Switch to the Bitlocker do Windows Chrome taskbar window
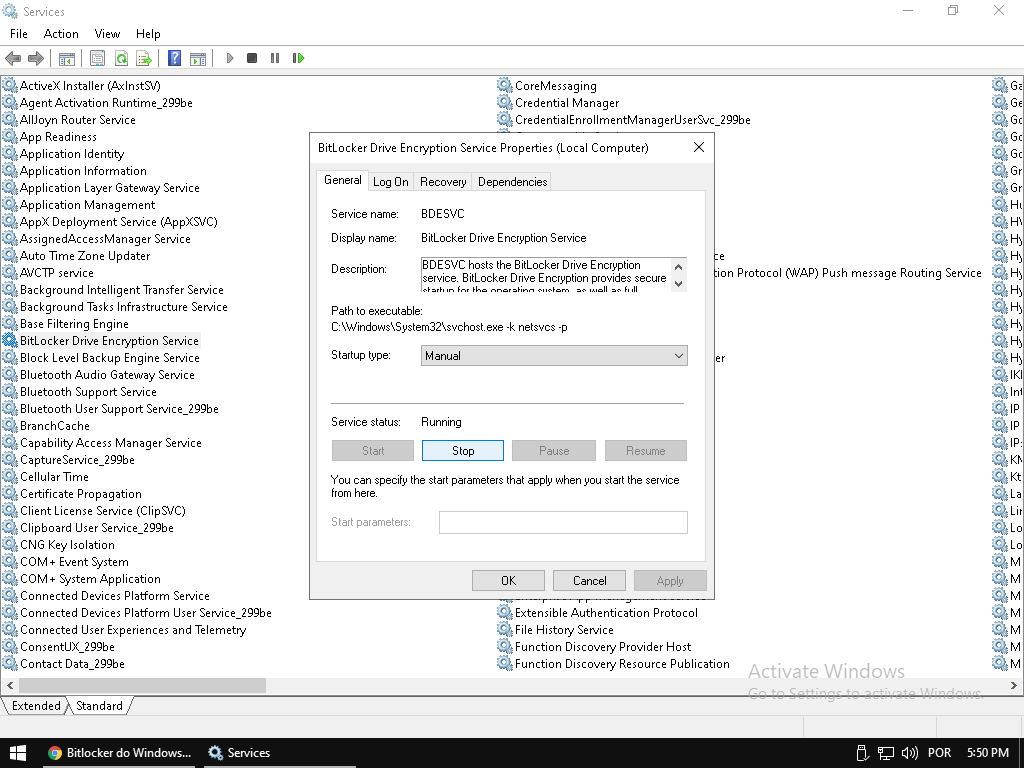Image resolution: width=1024 pixels, height=768 pixels. pos(120,753)
